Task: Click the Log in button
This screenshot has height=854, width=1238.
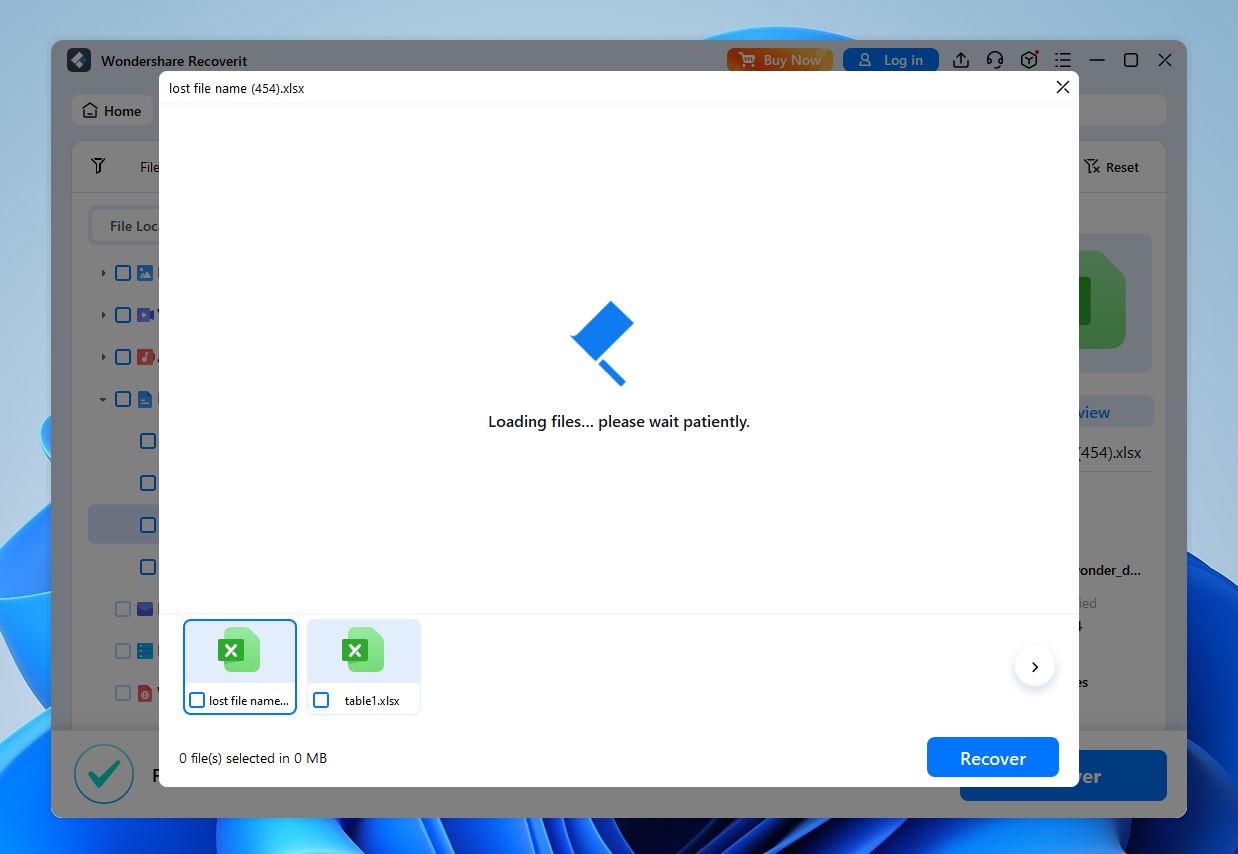Action: 890,60
